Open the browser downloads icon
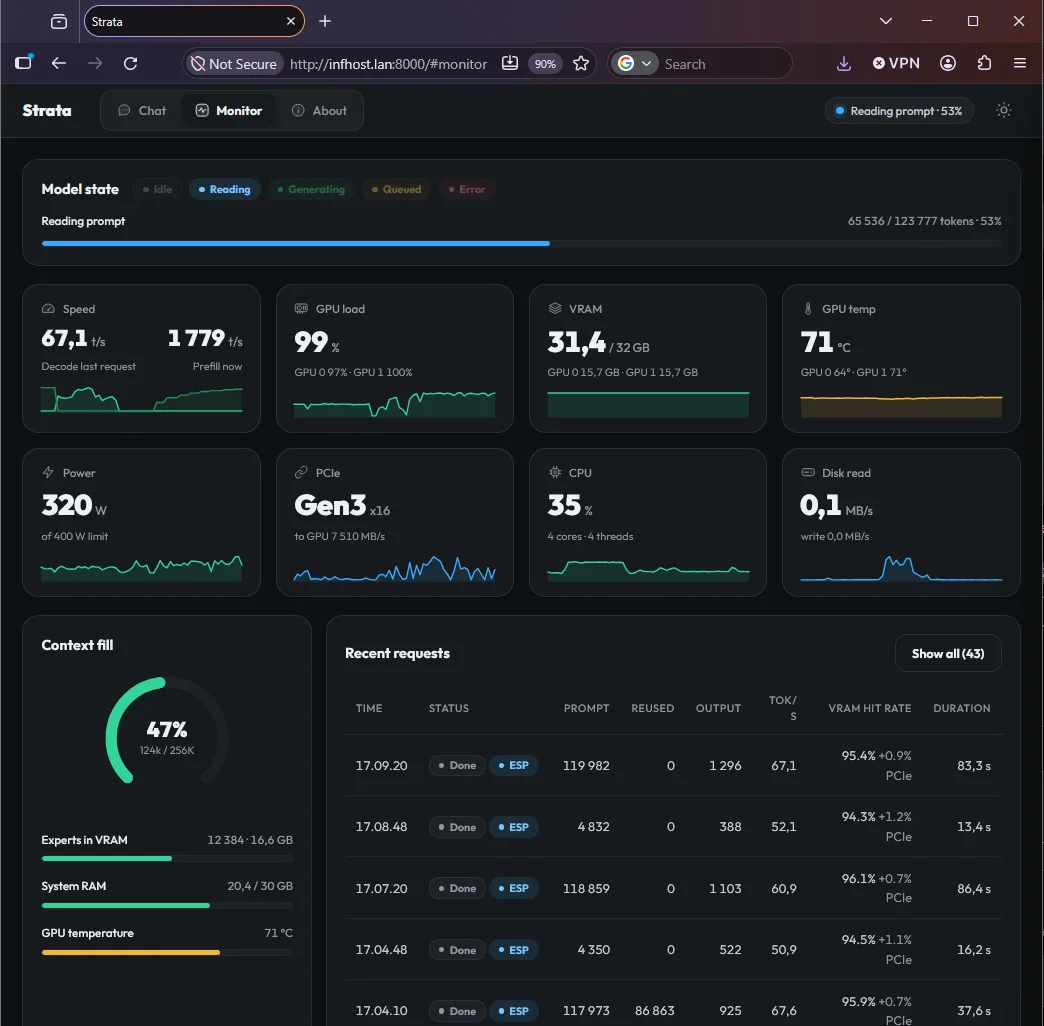The height and width of the screenshot is (1026, 1044). click(844, 63)
